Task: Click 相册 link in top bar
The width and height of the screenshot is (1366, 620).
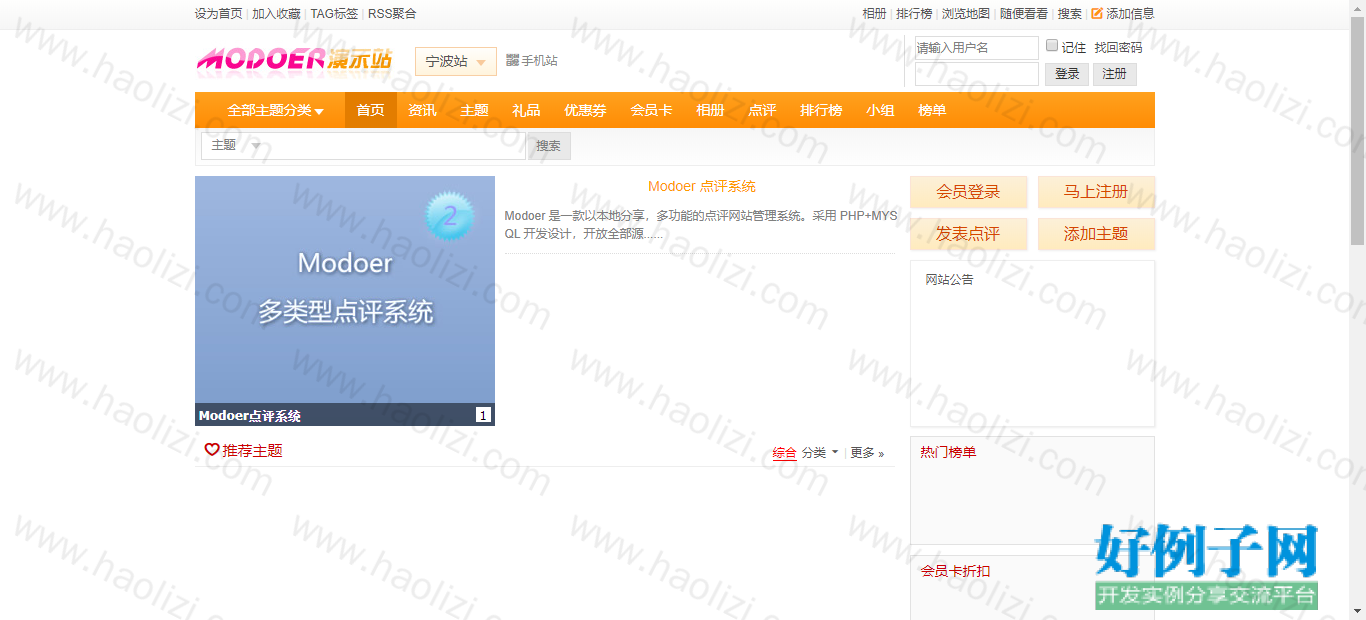Action: 874,14
